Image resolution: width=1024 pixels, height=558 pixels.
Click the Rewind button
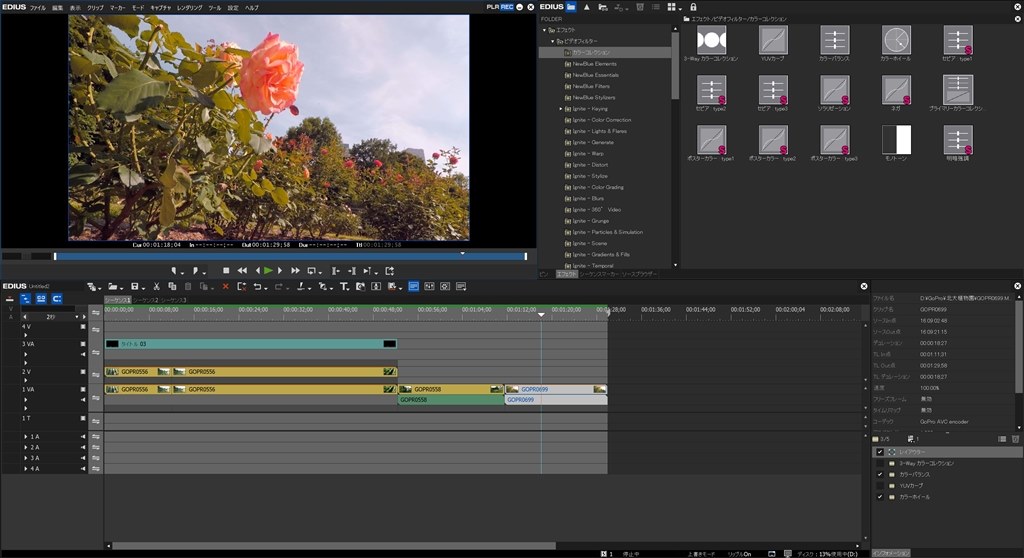[242, 271]
